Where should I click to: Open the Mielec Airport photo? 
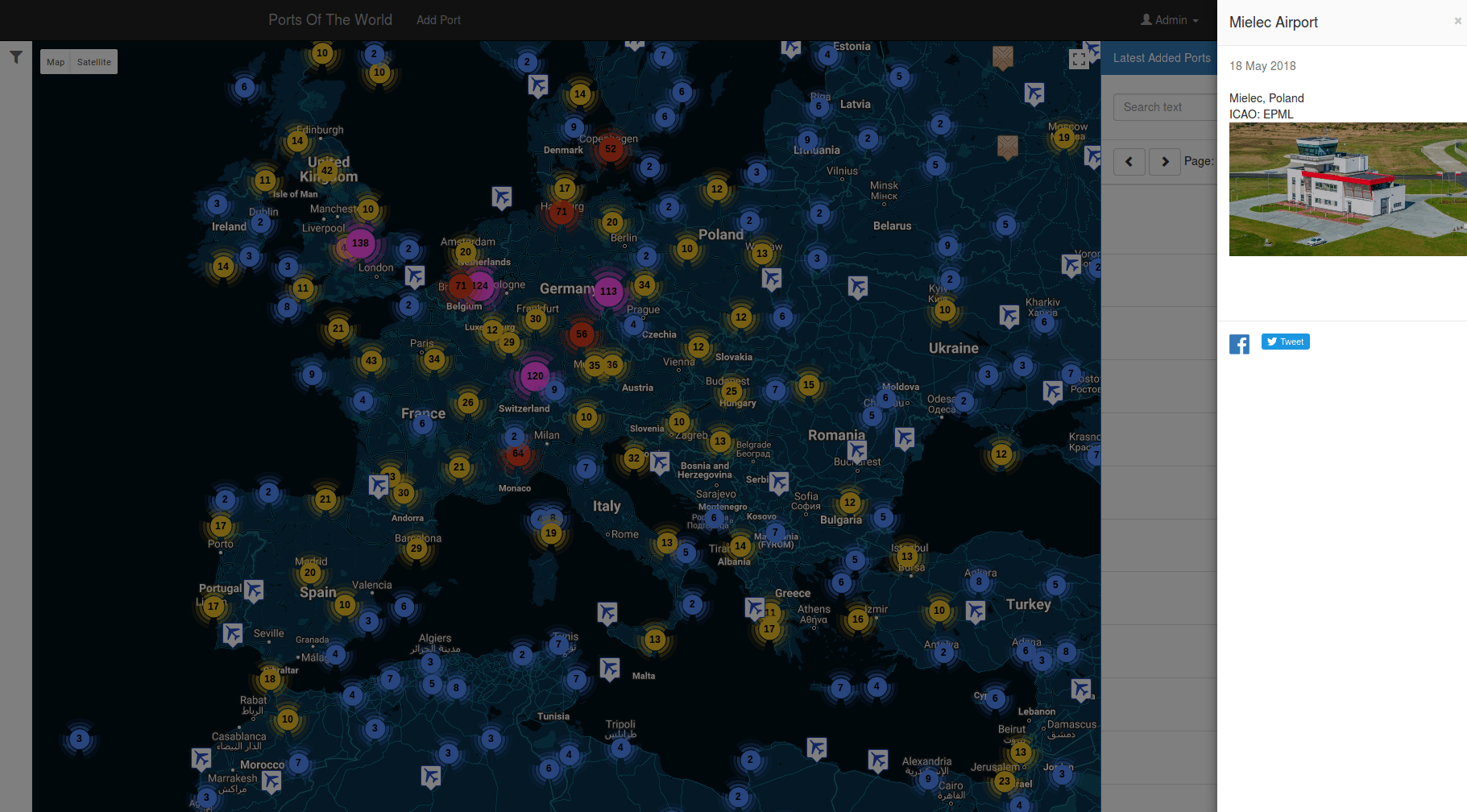(x=1348, y=189)
